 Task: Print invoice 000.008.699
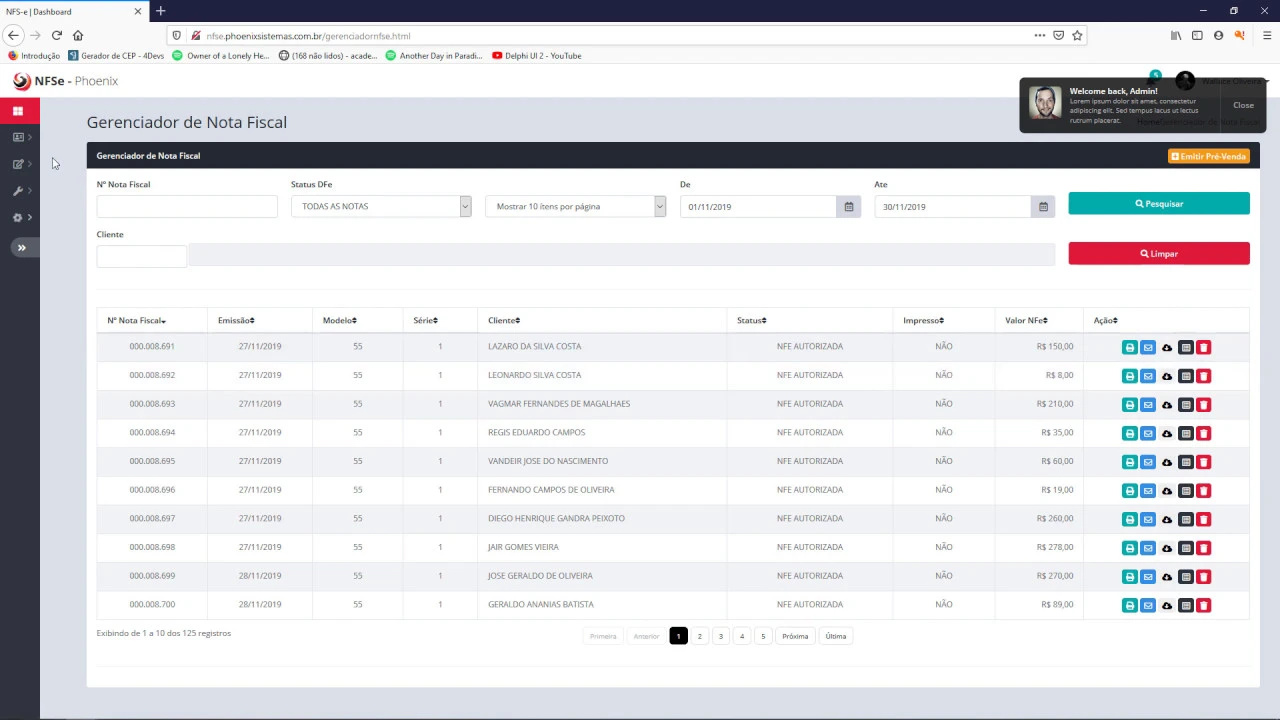[1129, 577]
